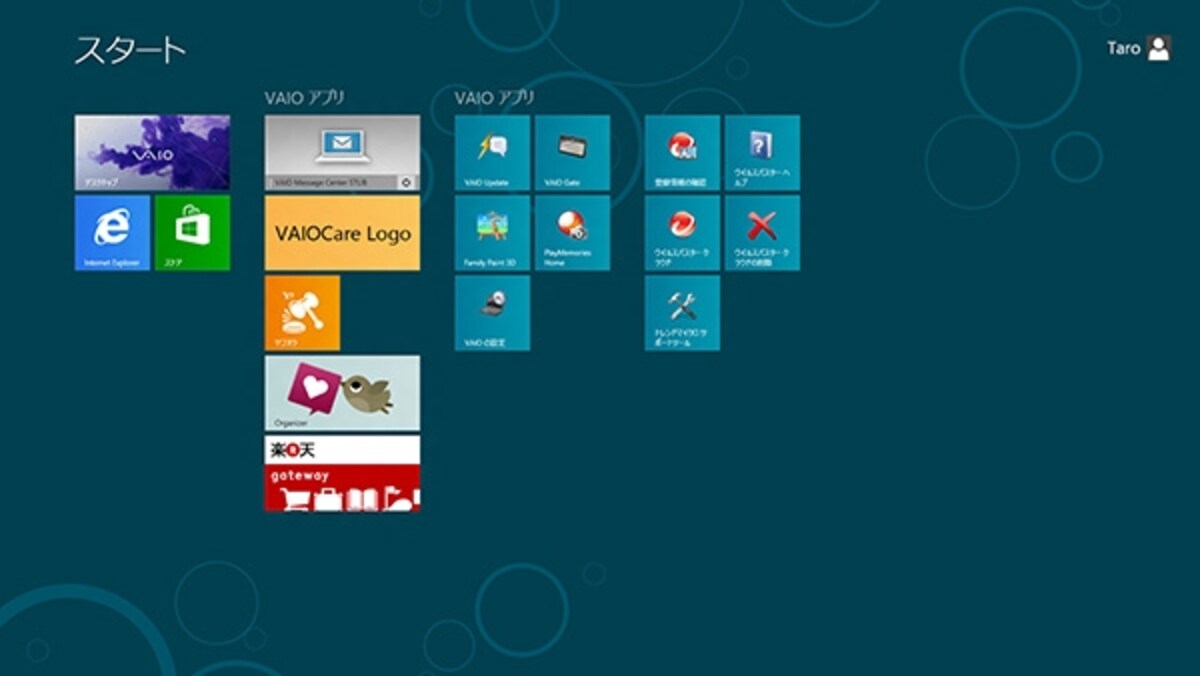The width and height of the screenshot is (1200, 676).
Task: Open the Rakuten gateway tile
Action: (x=342, y=473)
